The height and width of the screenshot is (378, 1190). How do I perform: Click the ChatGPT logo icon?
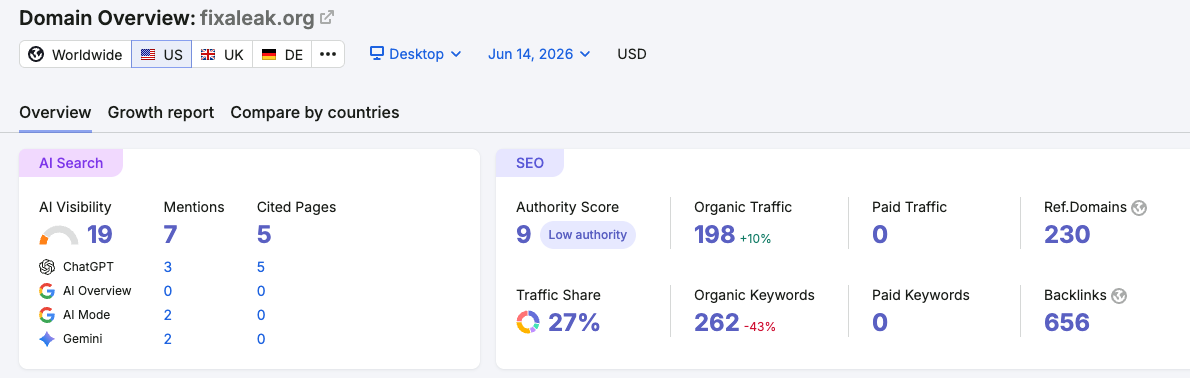[47, 267]
